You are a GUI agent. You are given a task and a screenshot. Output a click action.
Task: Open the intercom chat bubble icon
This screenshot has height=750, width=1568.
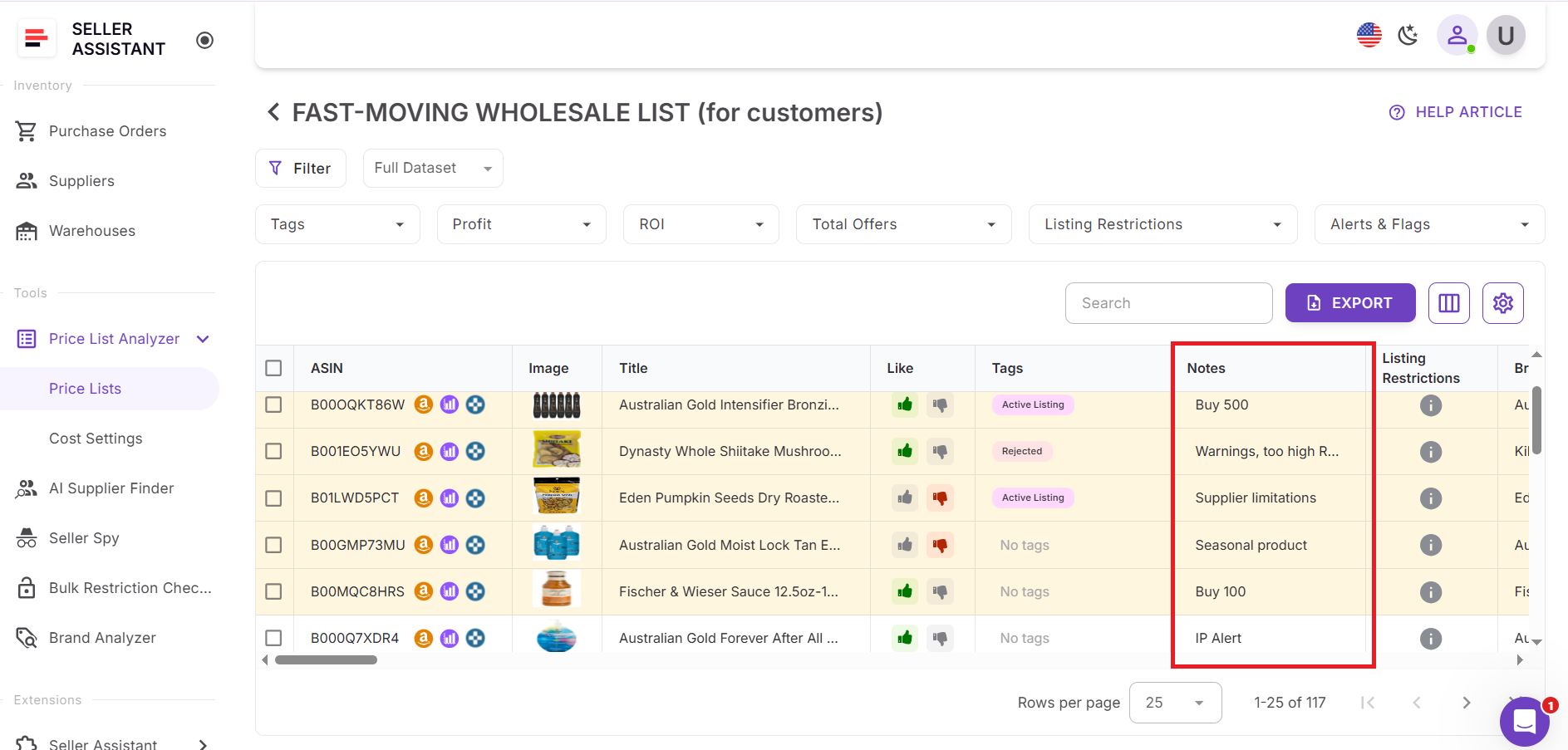coord(1524,722)
